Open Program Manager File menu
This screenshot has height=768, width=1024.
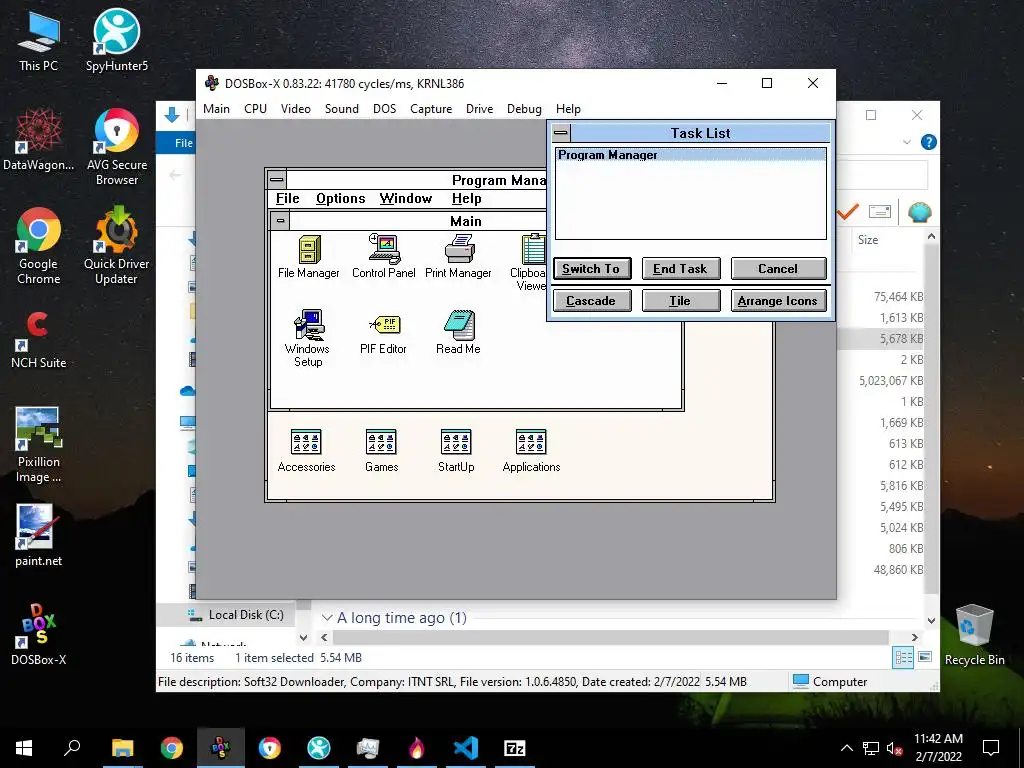coord(287,199)
